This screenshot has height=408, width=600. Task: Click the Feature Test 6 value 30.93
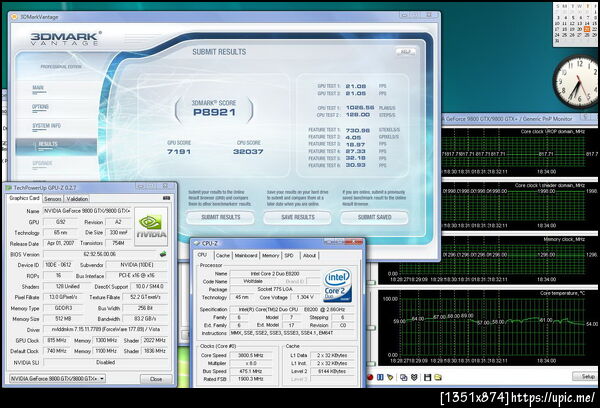tap(355, 165)
